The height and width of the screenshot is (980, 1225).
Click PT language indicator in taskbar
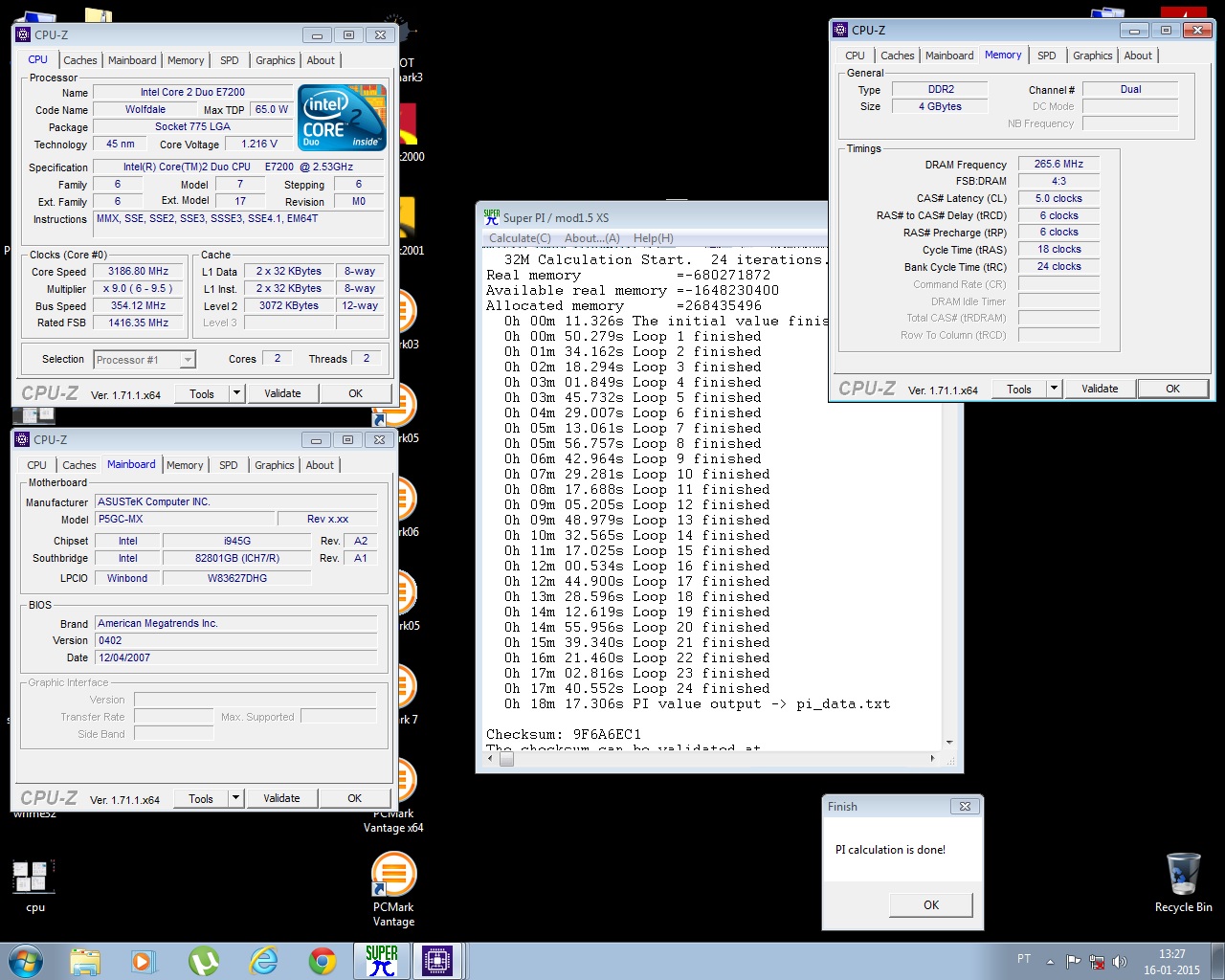[1024, 959]
